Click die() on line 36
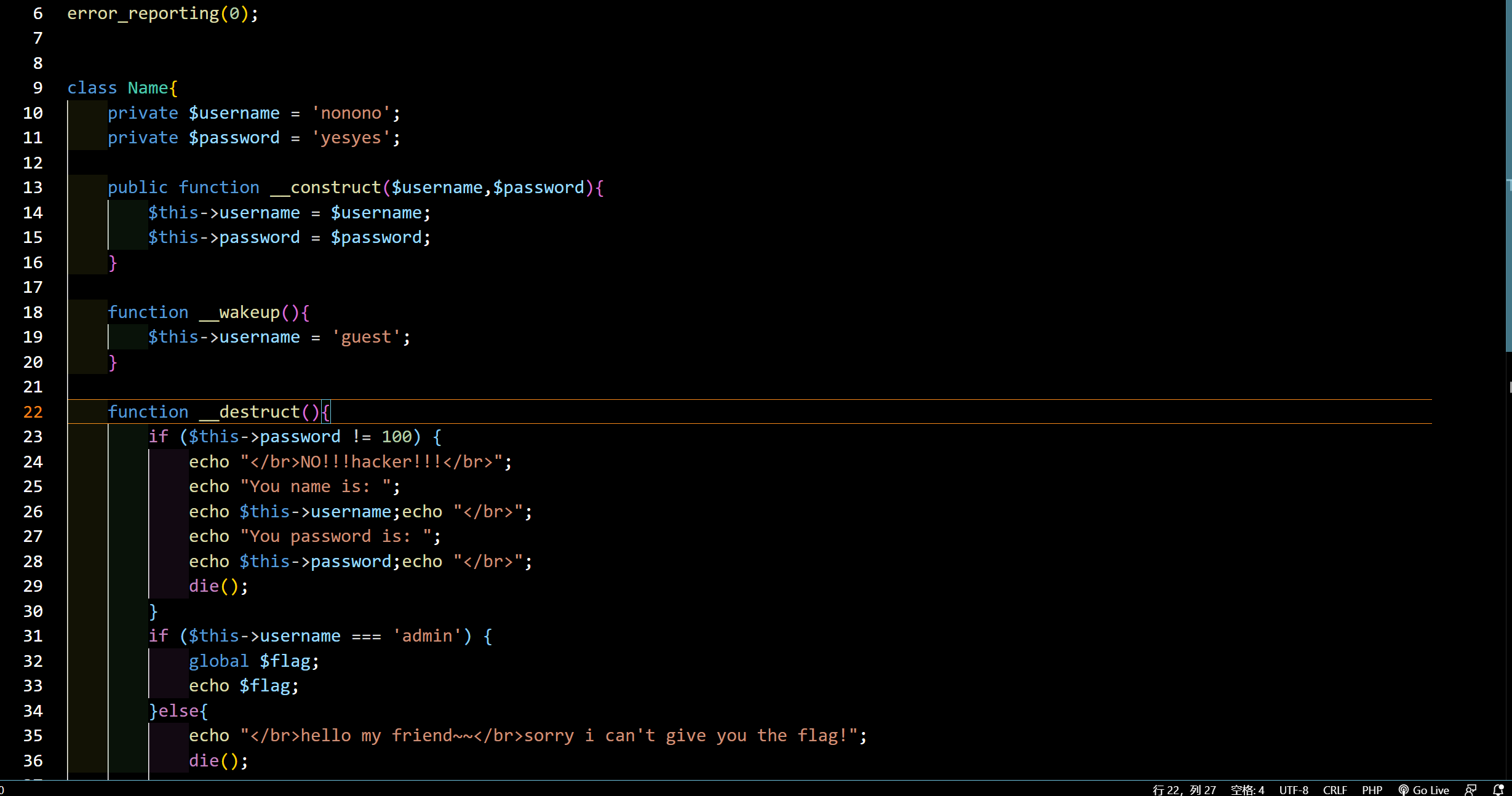The width and height of the screenshot is (1512, 796). (x=218, y=761)
